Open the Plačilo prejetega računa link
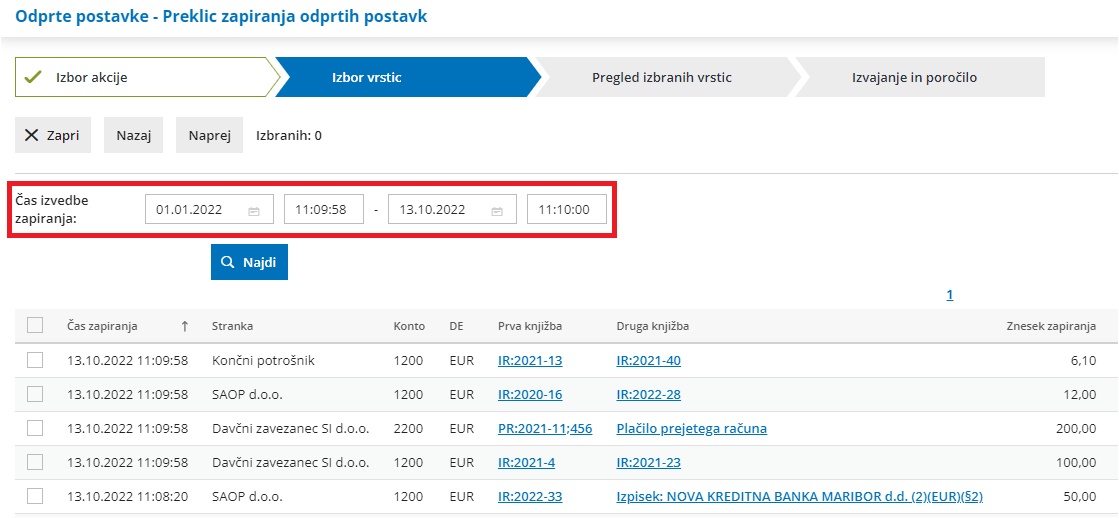Image resolution: width=1119 pixels, height=518 pixels. click(x=692, y=429)
